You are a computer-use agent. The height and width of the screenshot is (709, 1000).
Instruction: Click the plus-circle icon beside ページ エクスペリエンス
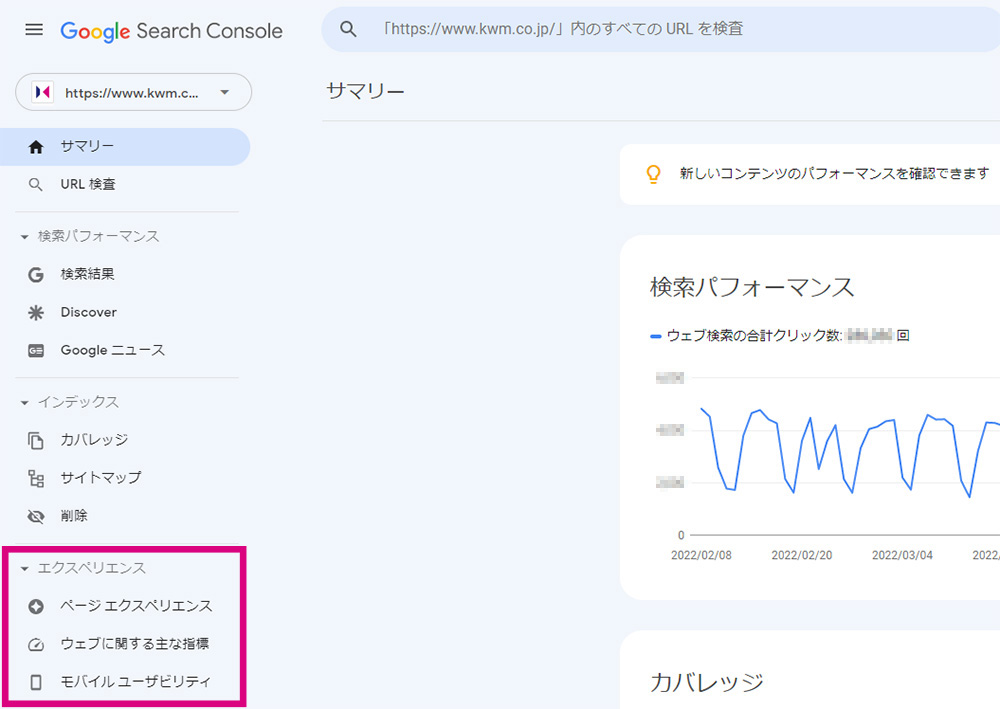pyautogui.click(x=36, y=606)
